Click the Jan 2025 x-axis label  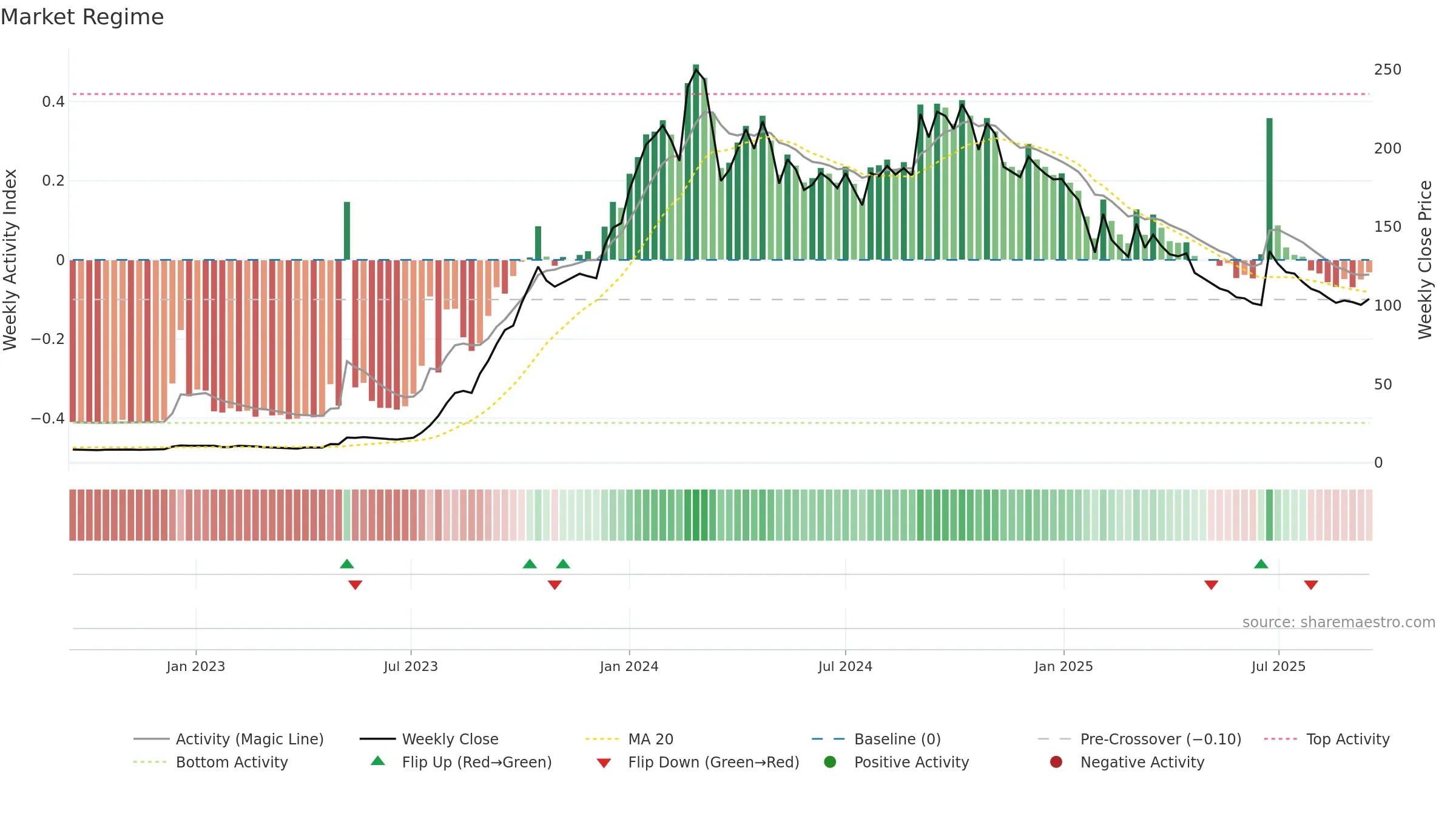click(x=1063, y=666)
